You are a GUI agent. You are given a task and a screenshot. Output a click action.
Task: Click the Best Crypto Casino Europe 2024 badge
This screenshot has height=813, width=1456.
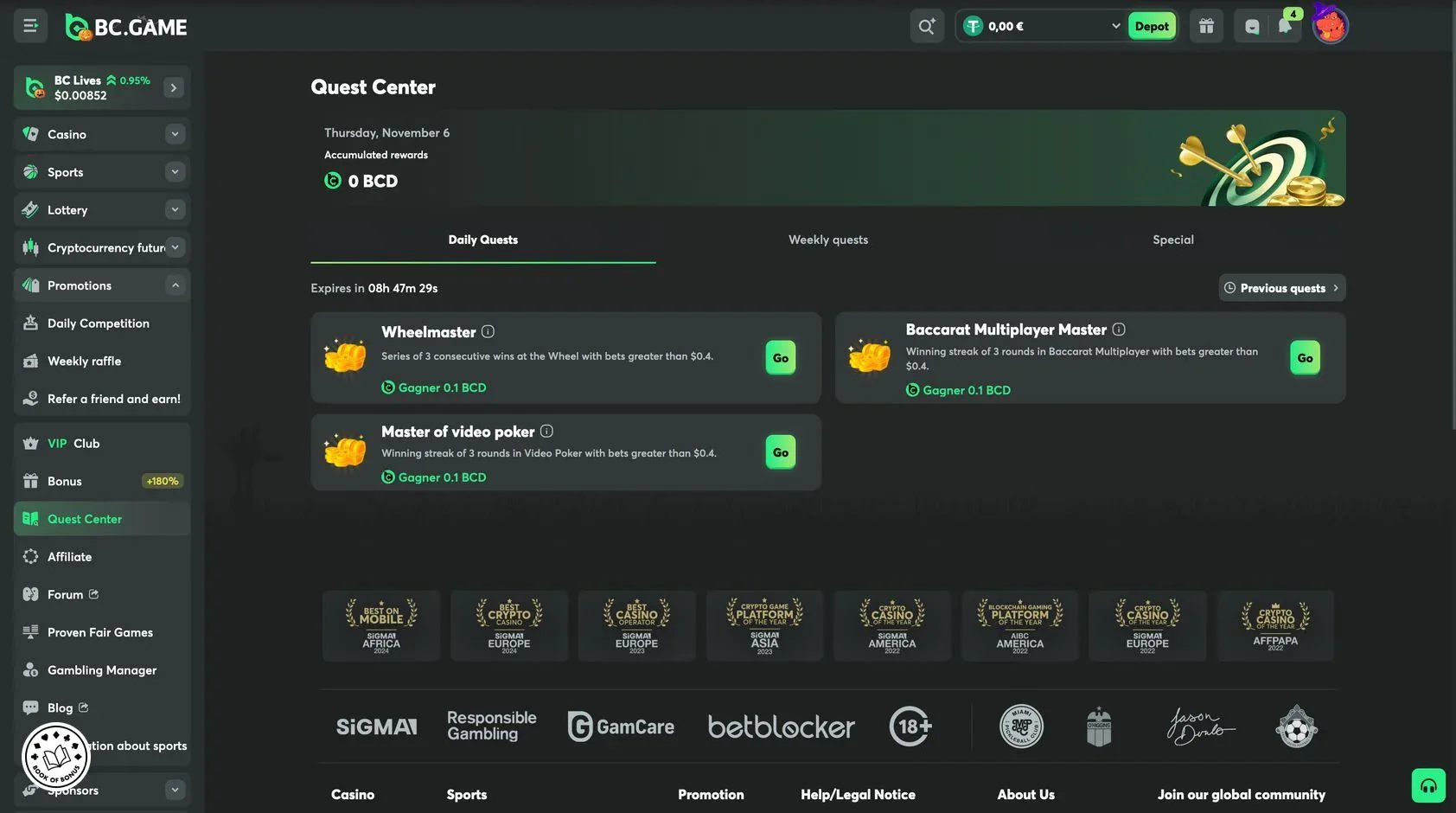(x=509, y=626)
